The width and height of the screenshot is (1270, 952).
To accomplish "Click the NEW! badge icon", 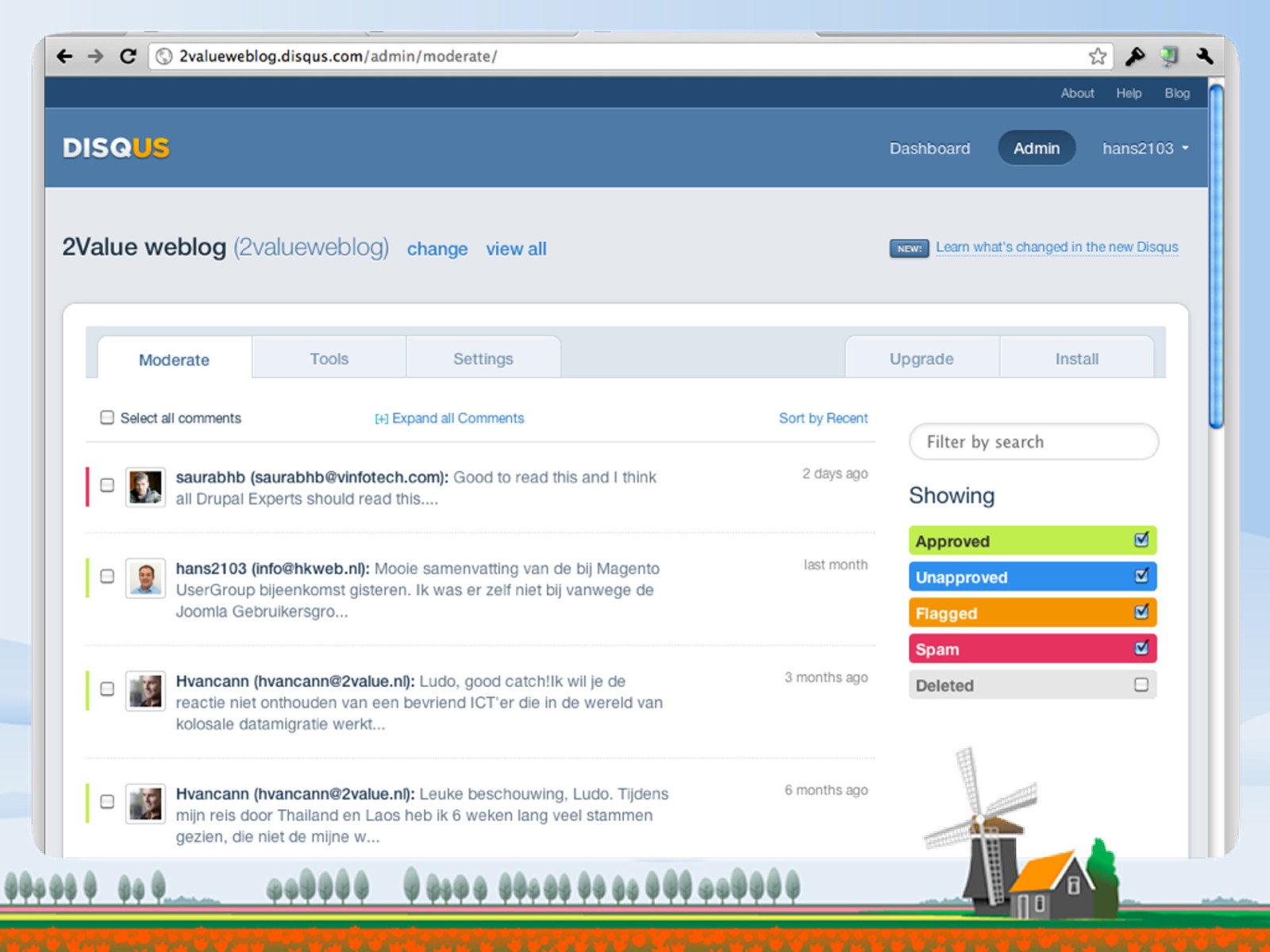I will pos(909,248).
